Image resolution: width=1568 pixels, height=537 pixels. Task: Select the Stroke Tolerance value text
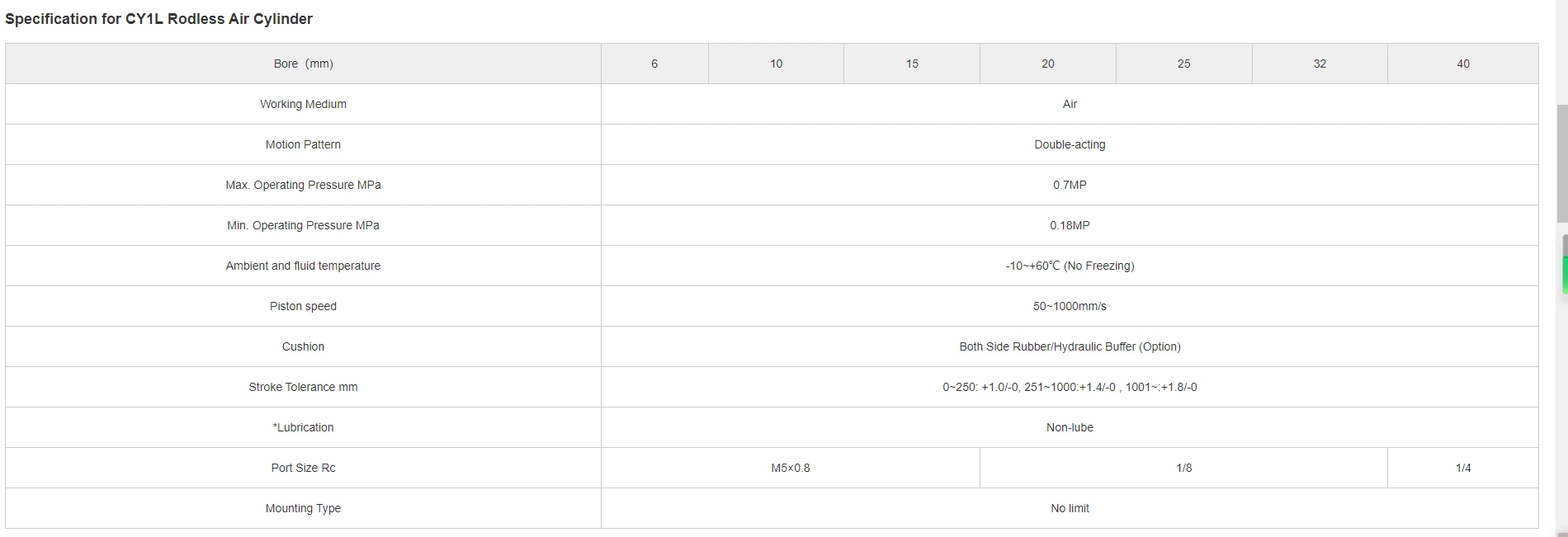click(1070, 387)
